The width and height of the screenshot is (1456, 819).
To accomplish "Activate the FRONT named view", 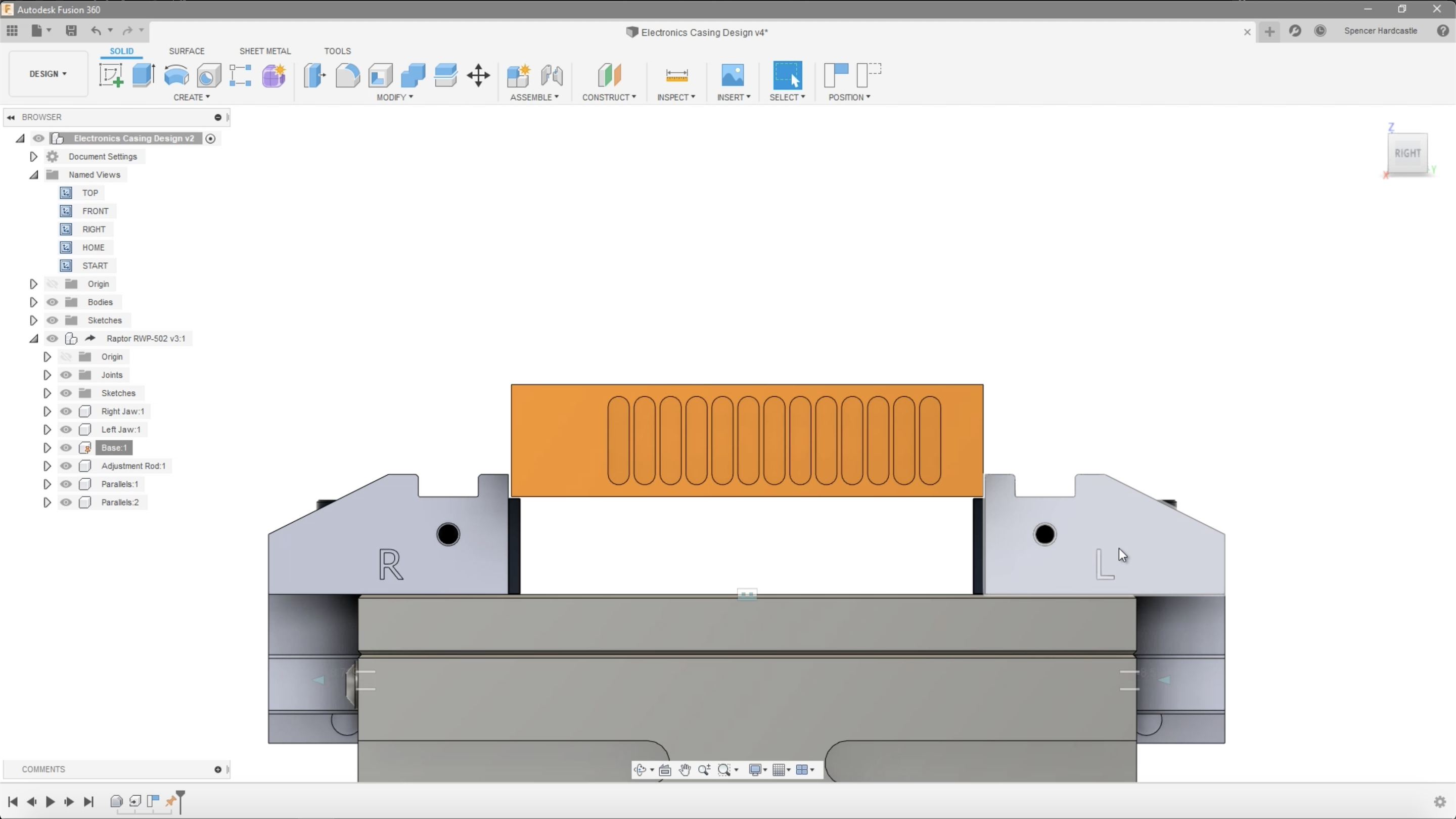I will pos(95,211).
